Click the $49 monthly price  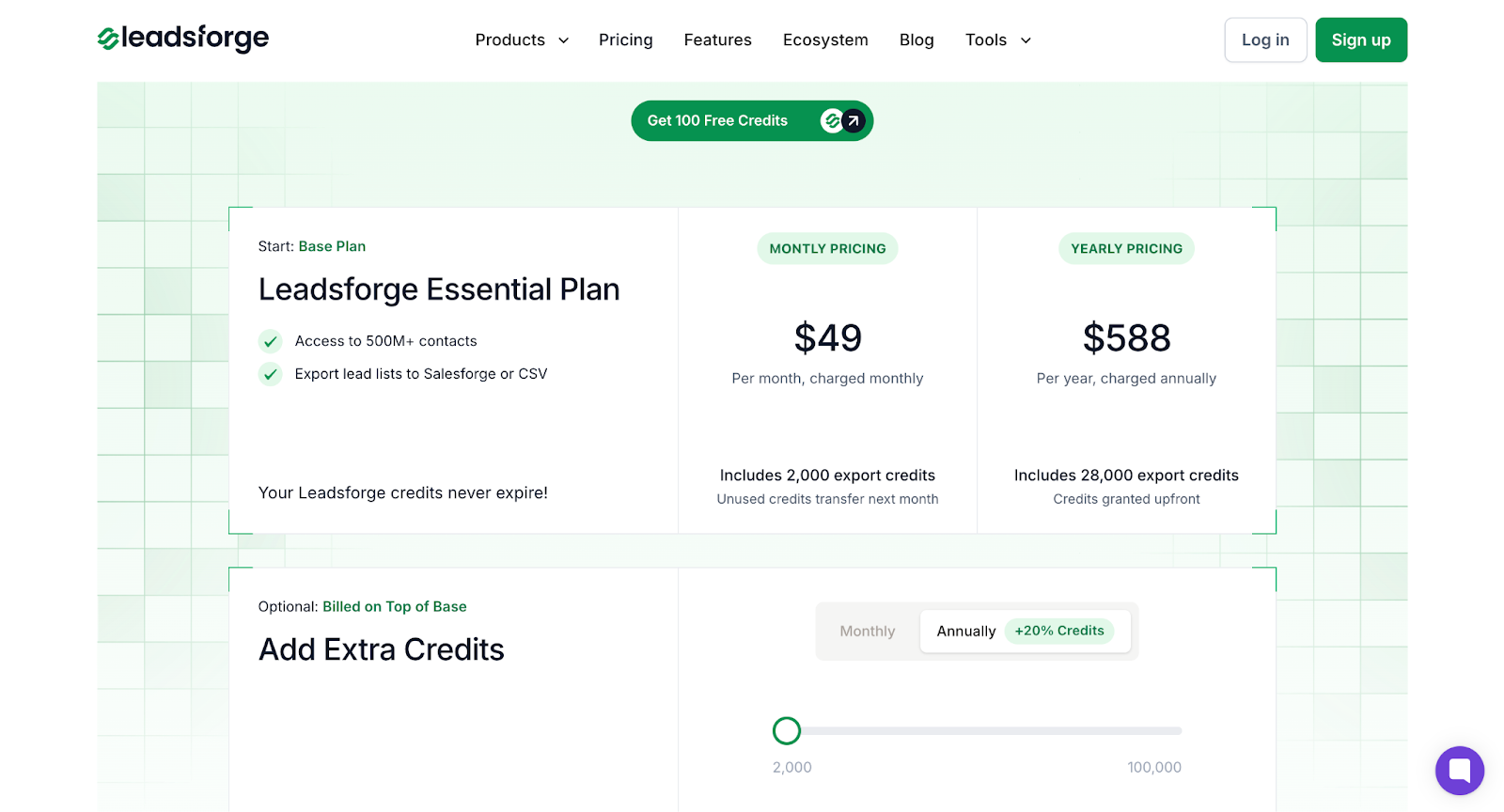pyautogui.click(x=827, y=338)
